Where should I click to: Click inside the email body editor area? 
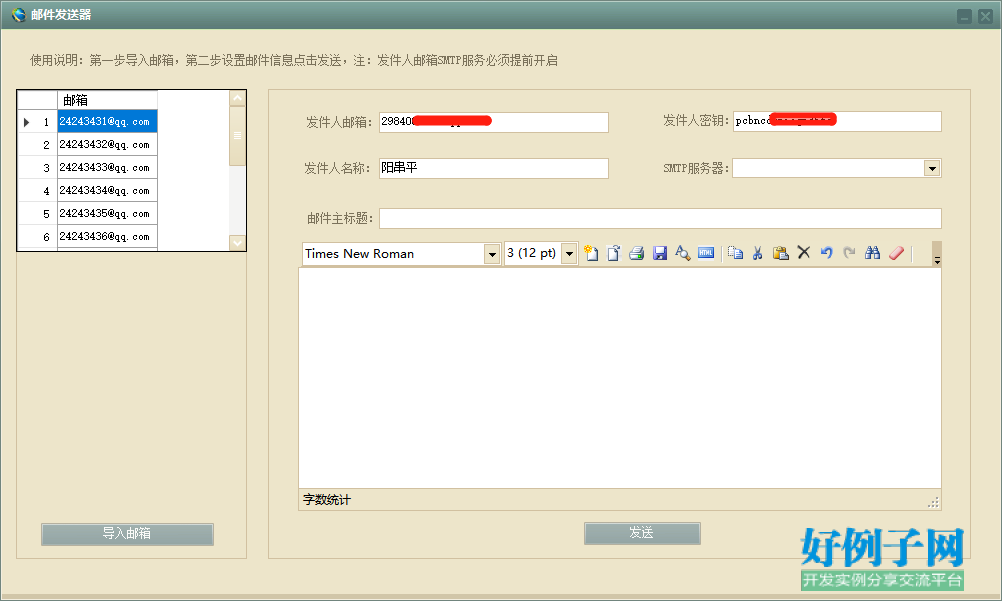(x=620, y=378)
